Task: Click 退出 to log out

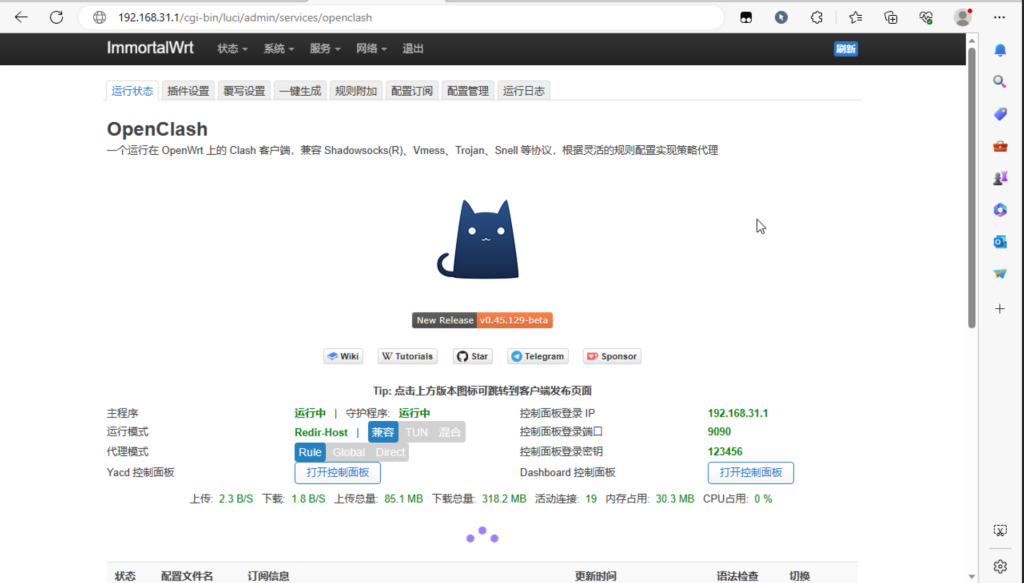Action: (413, 48)
